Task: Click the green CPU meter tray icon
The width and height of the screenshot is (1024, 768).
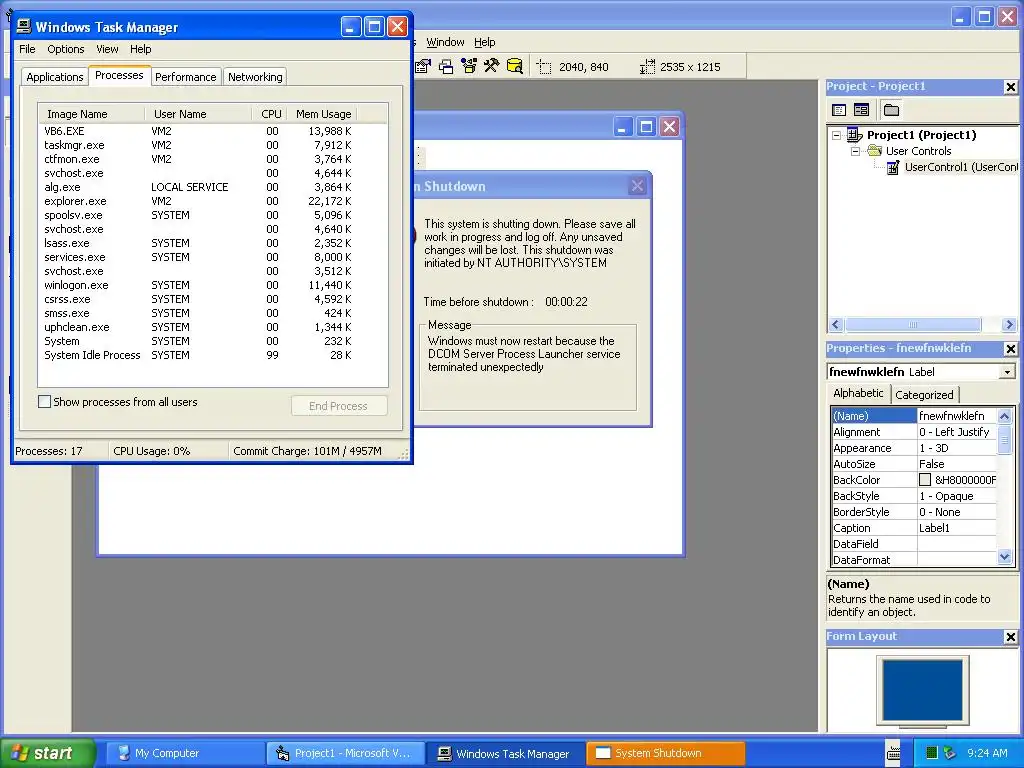Action: tap(932, 753)
